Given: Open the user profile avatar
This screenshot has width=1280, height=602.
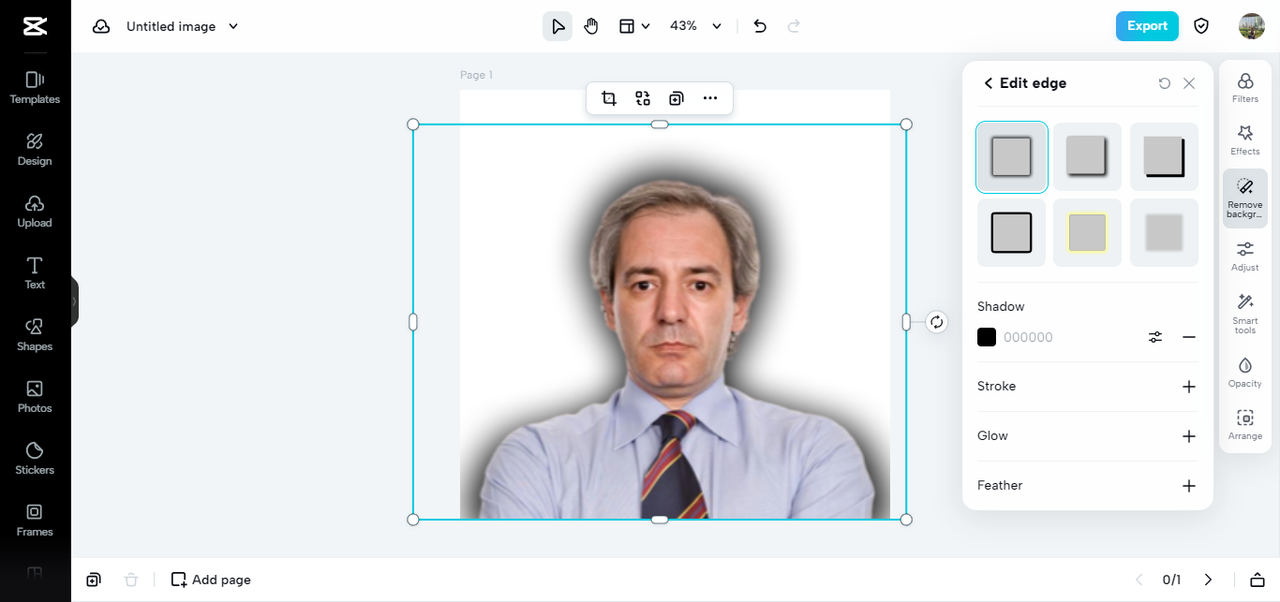Looking at the screenshot, I should [x=1251, y=26].
